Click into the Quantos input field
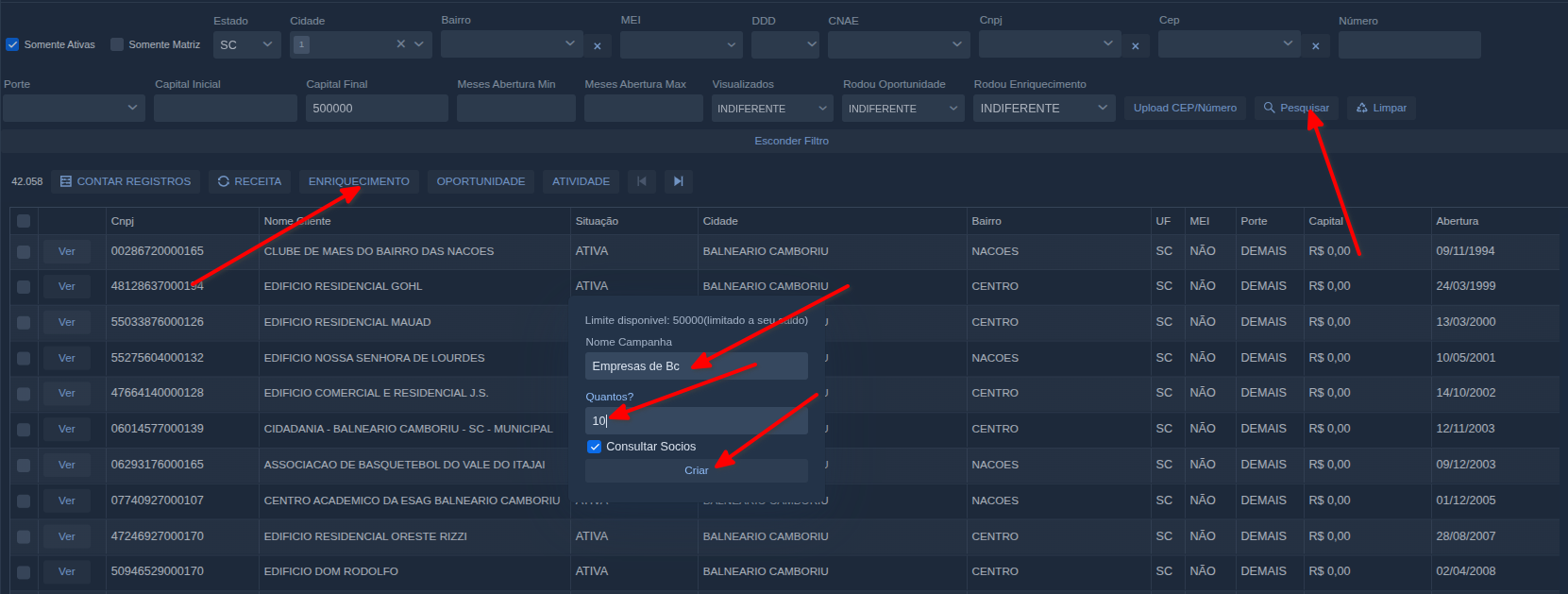 [697, 420]
